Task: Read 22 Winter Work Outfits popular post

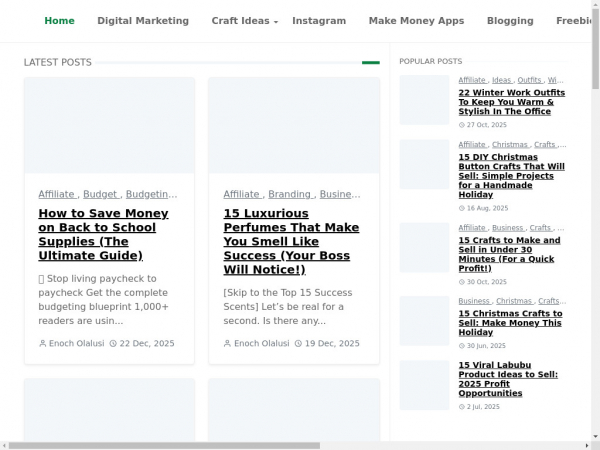Action: click(511, 102)
